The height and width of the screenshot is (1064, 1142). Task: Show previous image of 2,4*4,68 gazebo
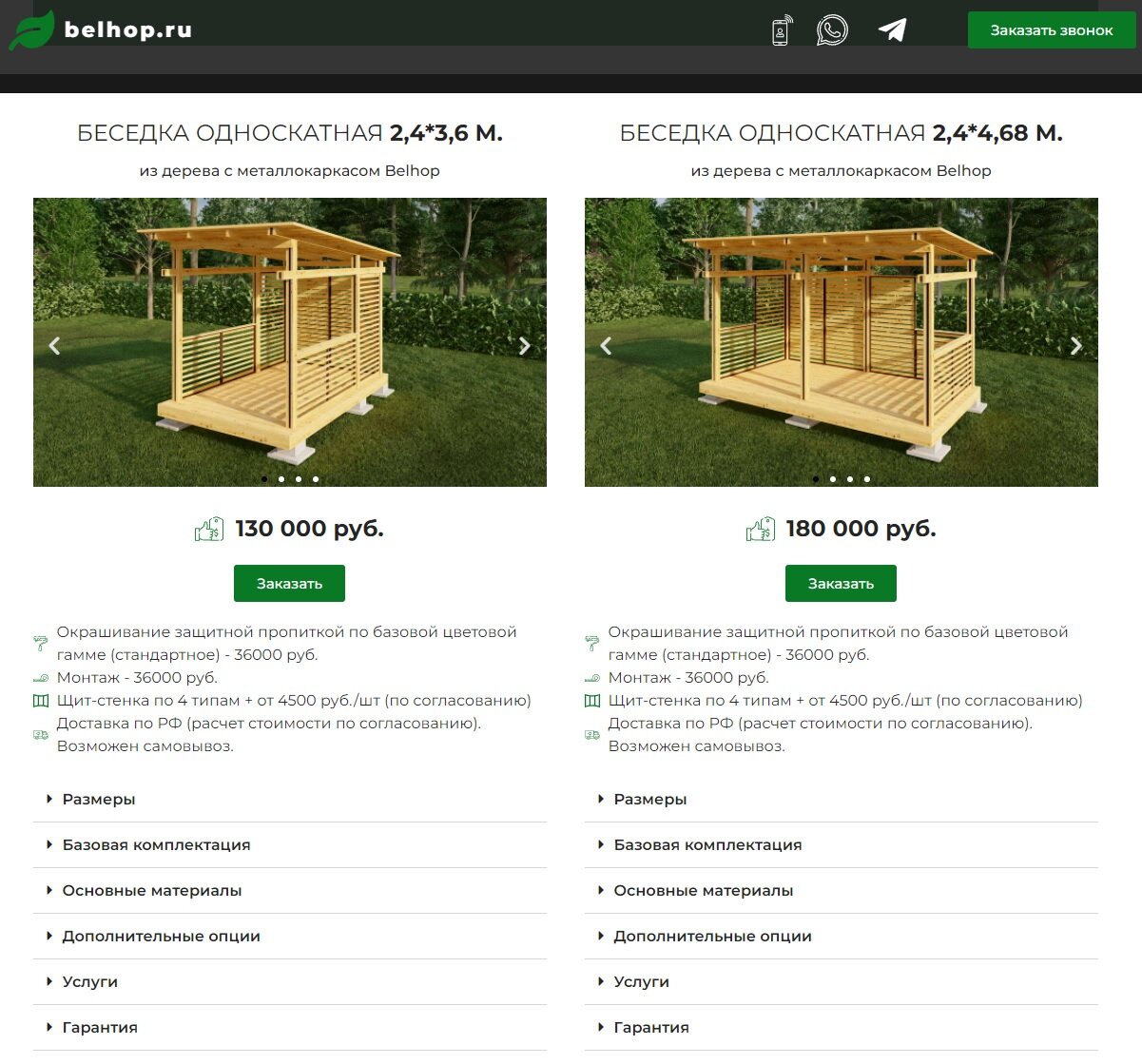pos(606,346)
